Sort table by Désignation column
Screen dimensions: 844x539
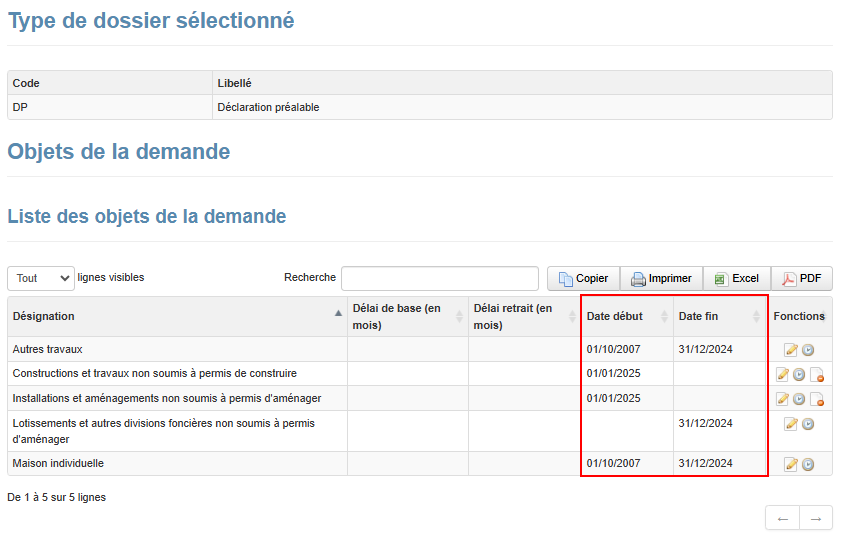coord(176,316)
